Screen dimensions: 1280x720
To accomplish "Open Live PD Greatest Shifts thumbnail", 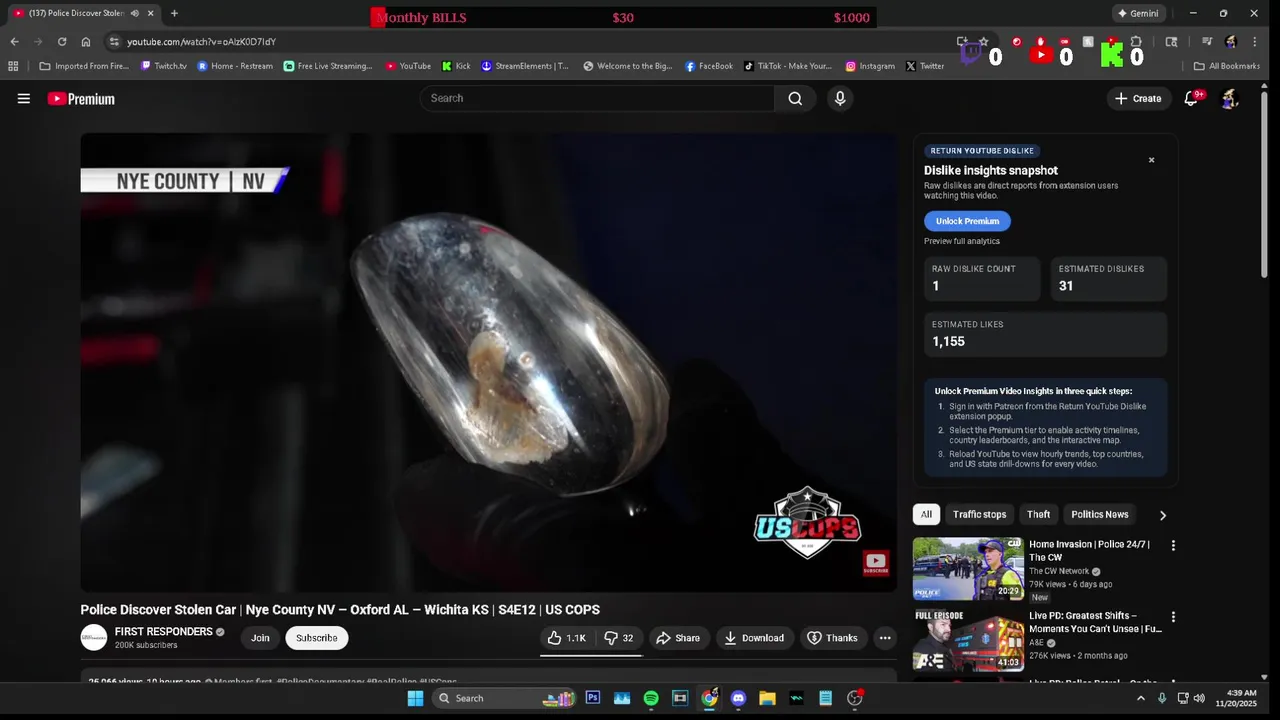I will [x=968, y=640].
